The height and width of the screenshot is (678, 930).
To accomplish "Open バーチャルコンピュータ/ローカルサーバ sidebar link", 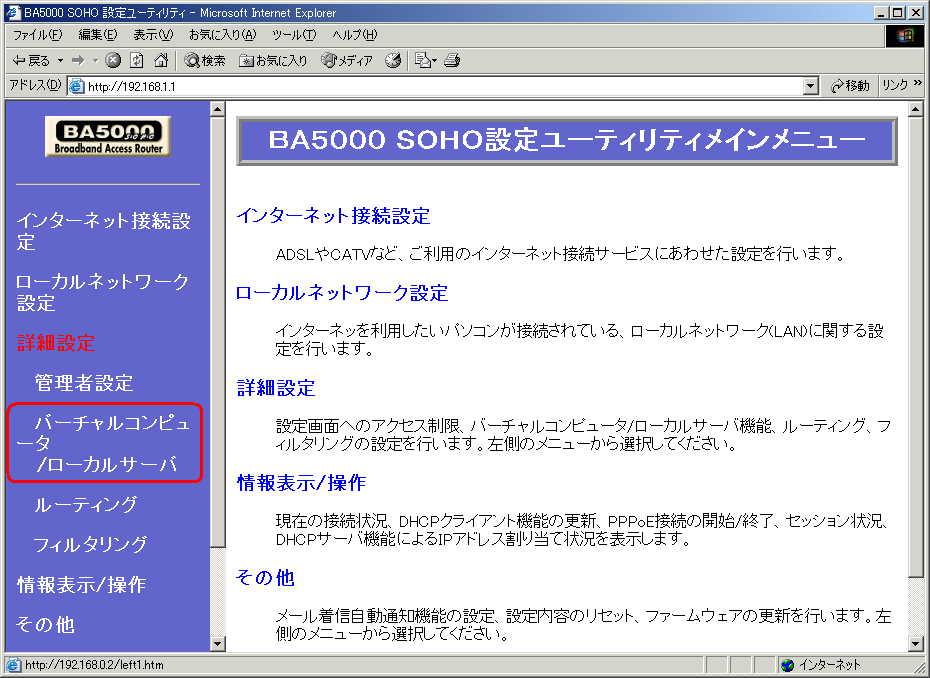I will tap(104, 443).
